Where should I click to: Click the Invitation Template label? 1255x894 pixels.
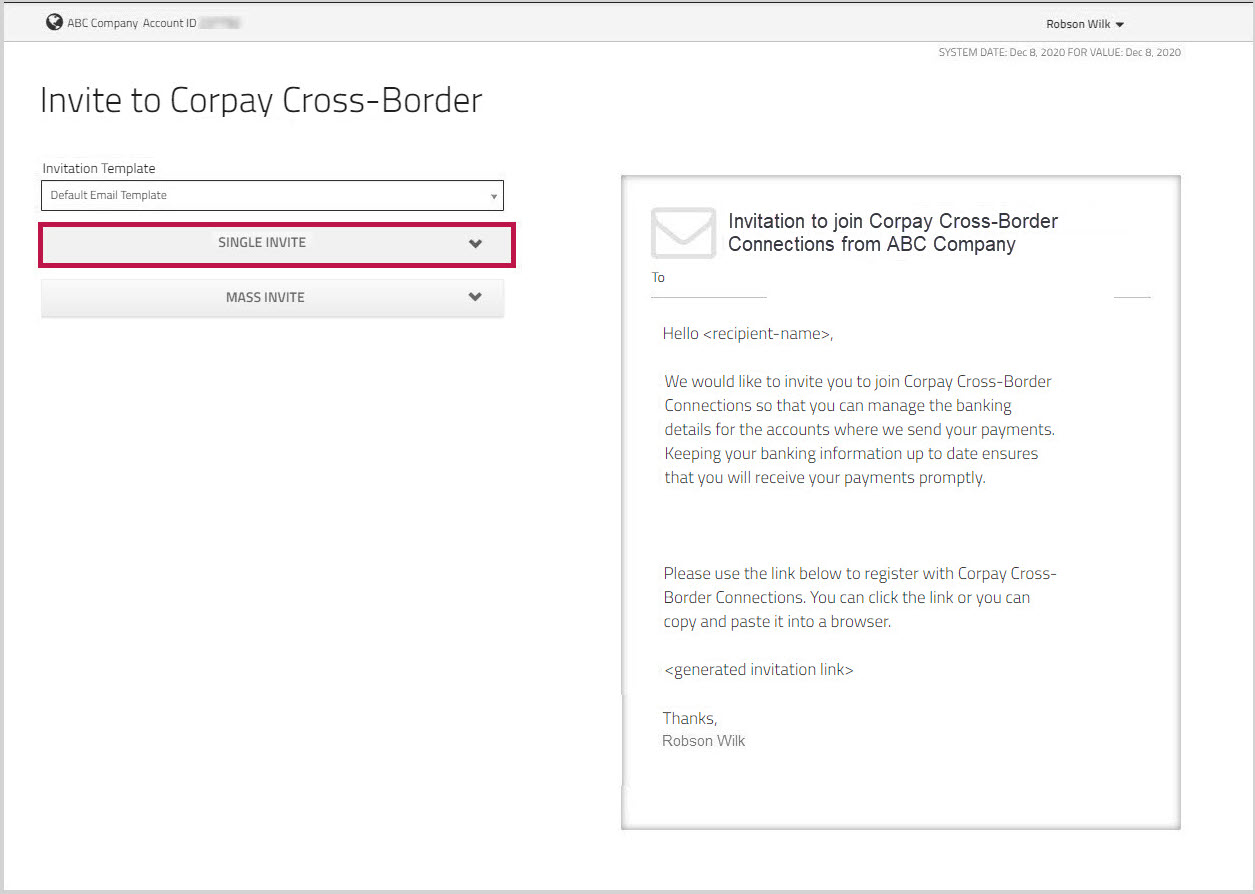point(99,168)
